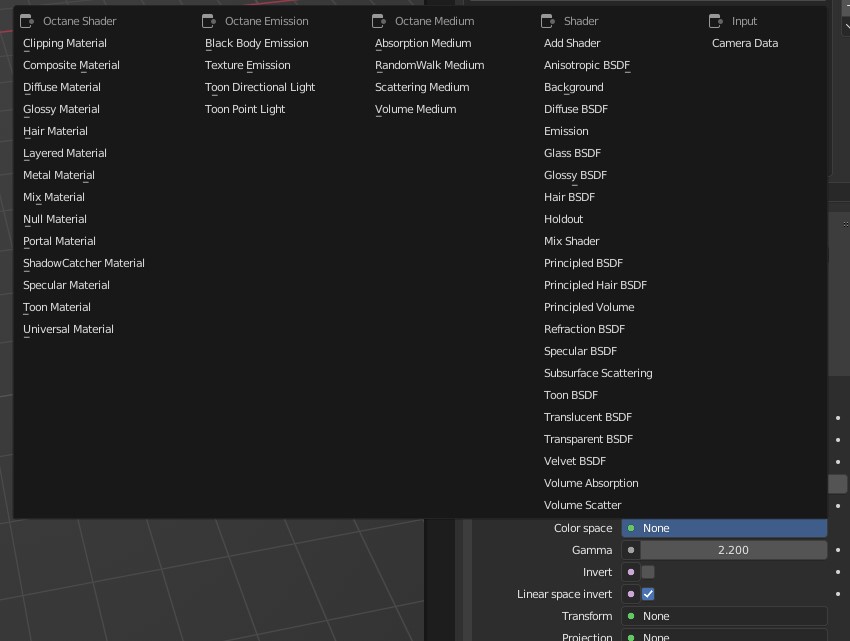Image resolution: width=850 pixels, height=641 pixels.
Task: Pick Diffuse BSDF
Action: (576, 109)
